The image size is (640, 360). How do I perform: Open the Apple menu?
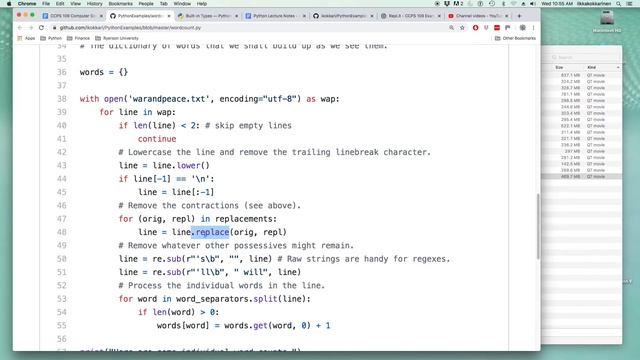click(x=9, y=4)
